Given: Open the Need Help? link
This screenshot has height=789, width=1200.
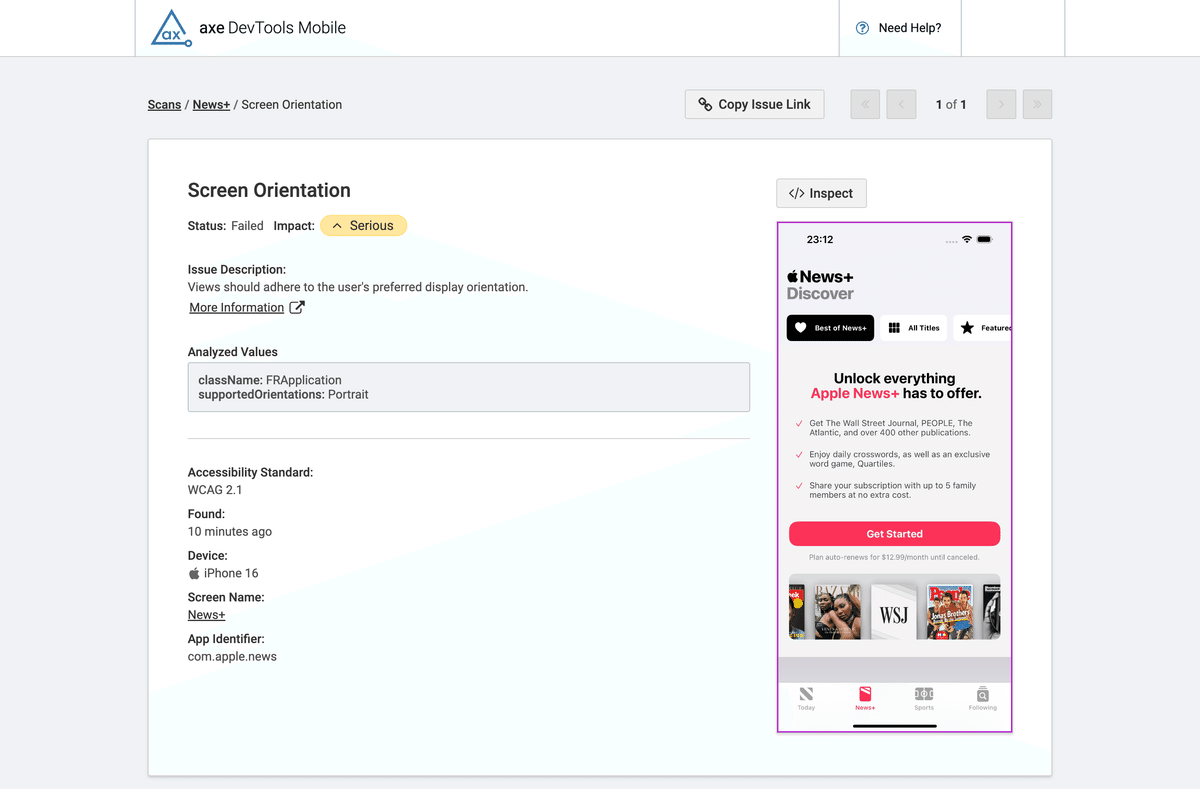Looking at the screenshot, I should [899, 28].
